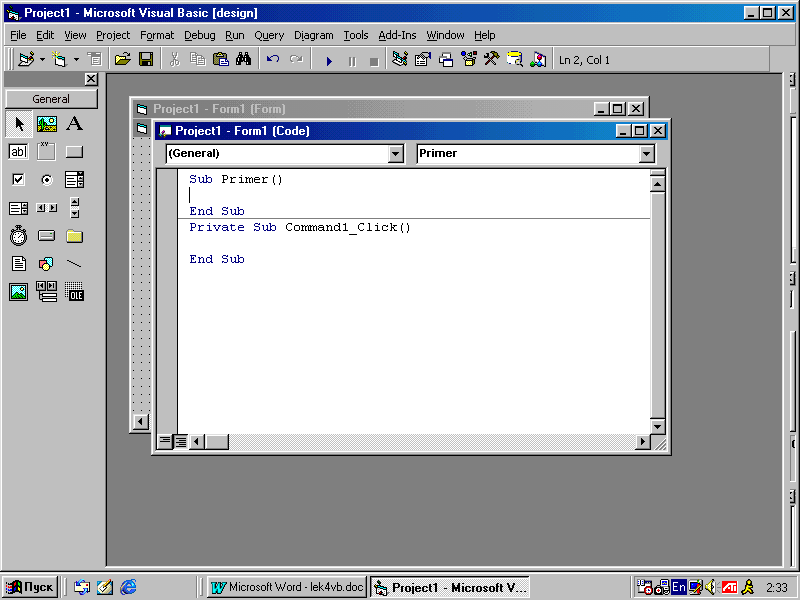Select the Label control tool

pos(74,124)
